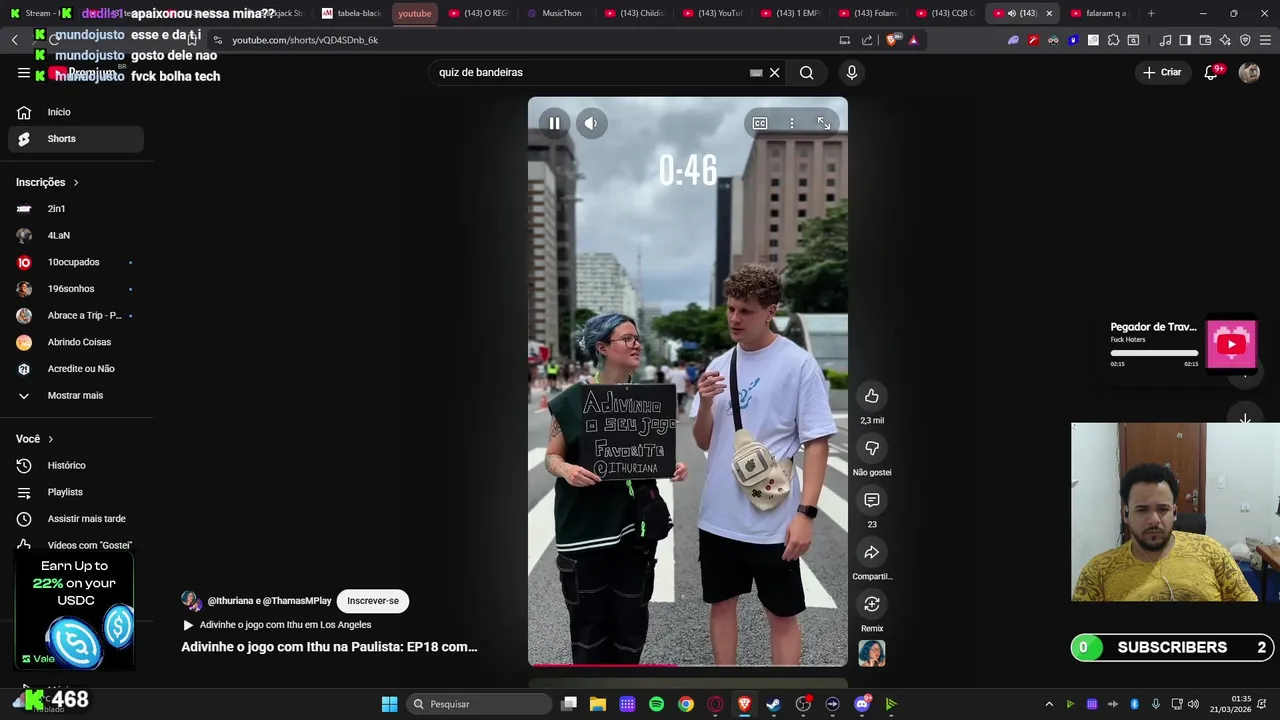Open Spotify from the taskbar
Viewport: 1280px width, 720px height.
[656, 704]
